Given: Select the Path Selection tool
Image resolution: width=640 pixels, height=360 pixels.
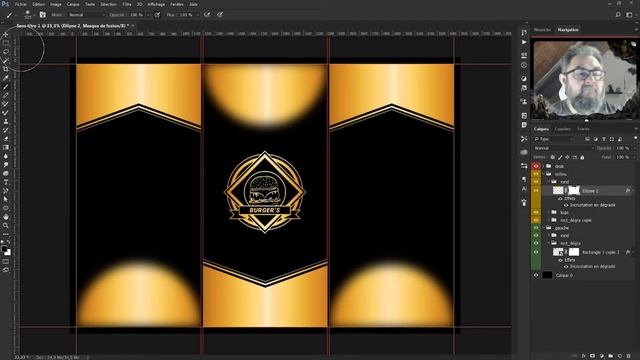Looking at the screenshot, I should point(6,199).
